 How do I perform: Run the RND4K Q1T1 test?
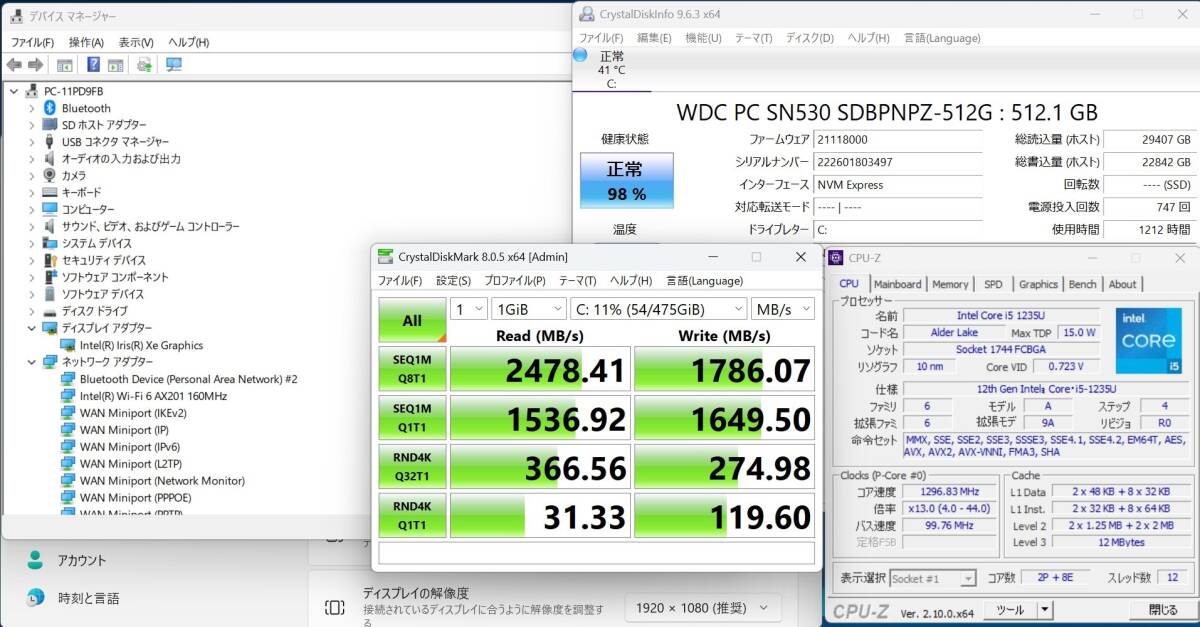tap(412, 516)
